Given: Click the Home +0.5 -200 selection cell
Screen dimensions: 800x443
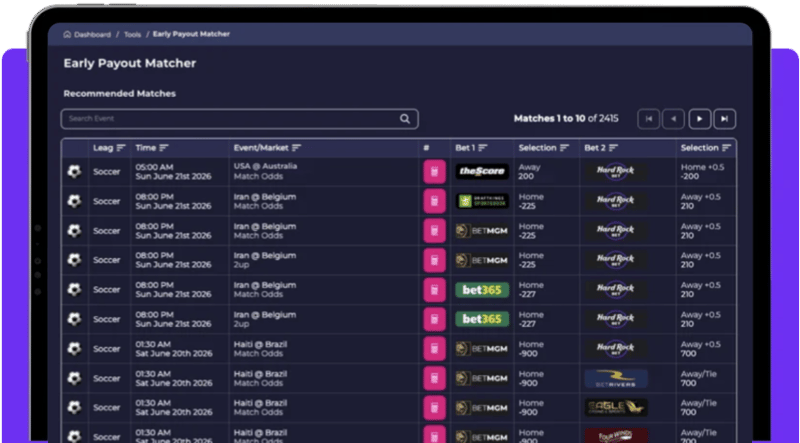Looking at the screenshot, I should tap(702, 171).
